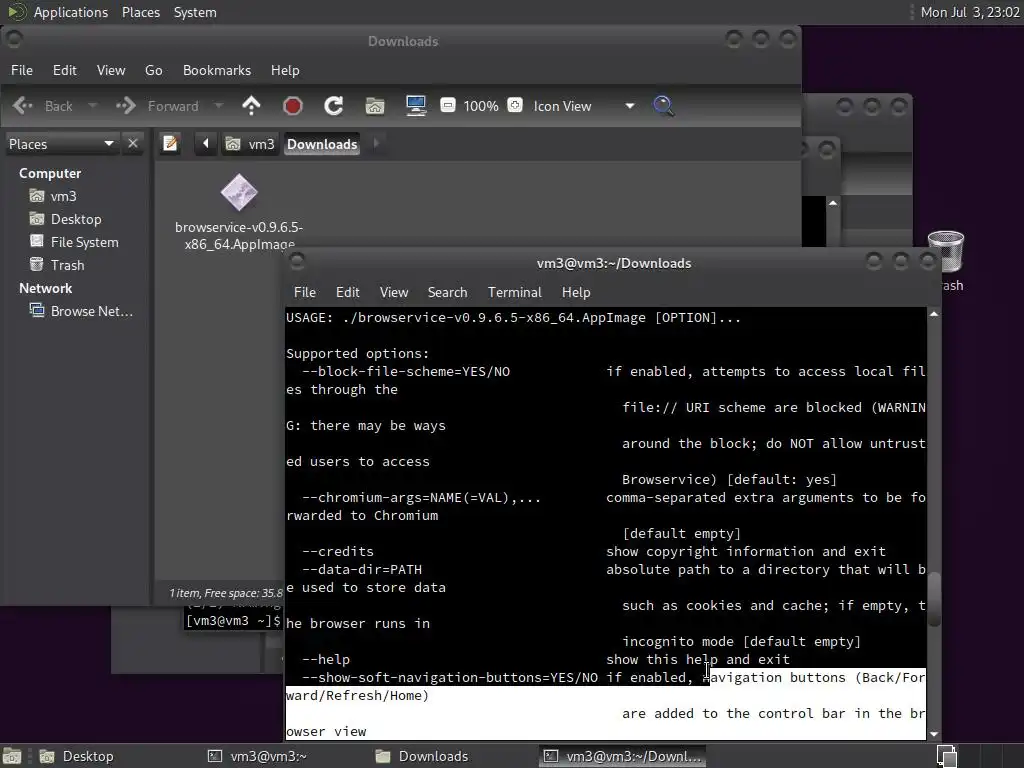Click the terminal vertical scrollbar handle
The height and width of the screenshot is (768, 1024).
click(934, 599)
